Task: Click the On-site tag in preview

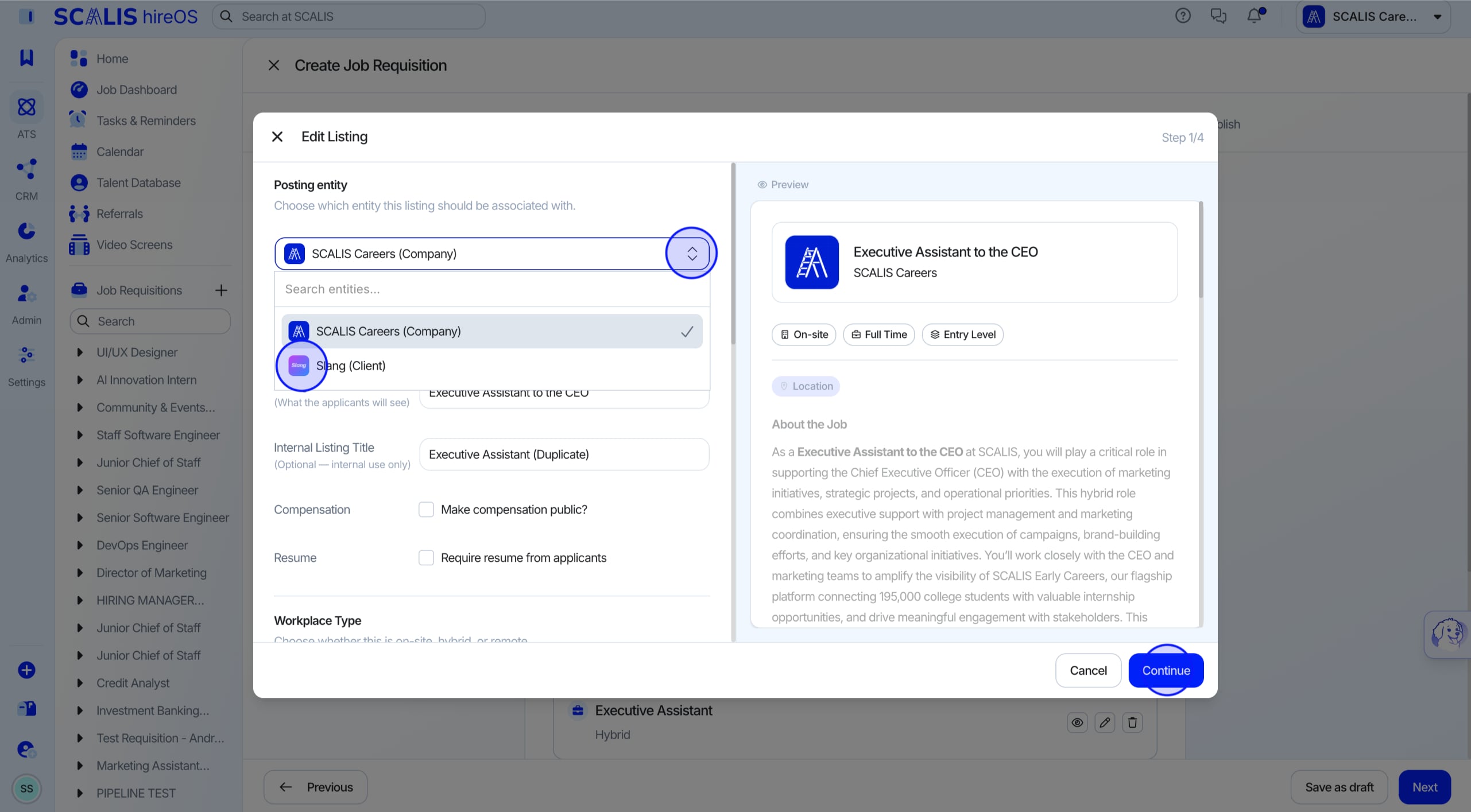Action: pyautogui.click(x=804, y=335)
